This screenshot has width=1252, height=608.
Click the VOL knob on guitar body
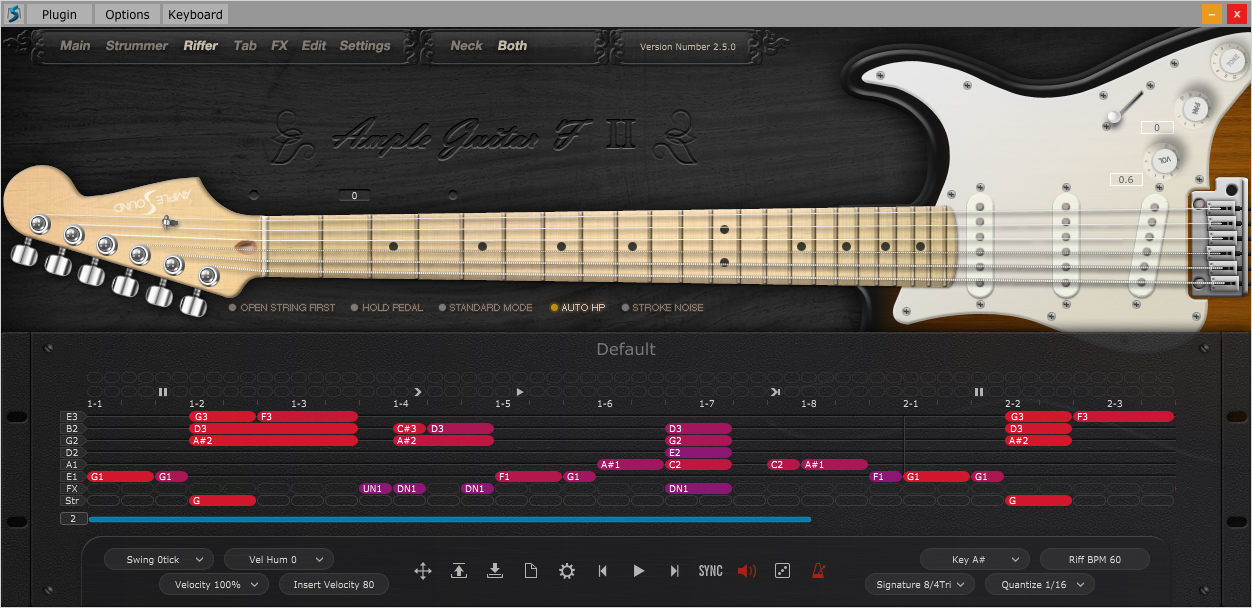1165,159
